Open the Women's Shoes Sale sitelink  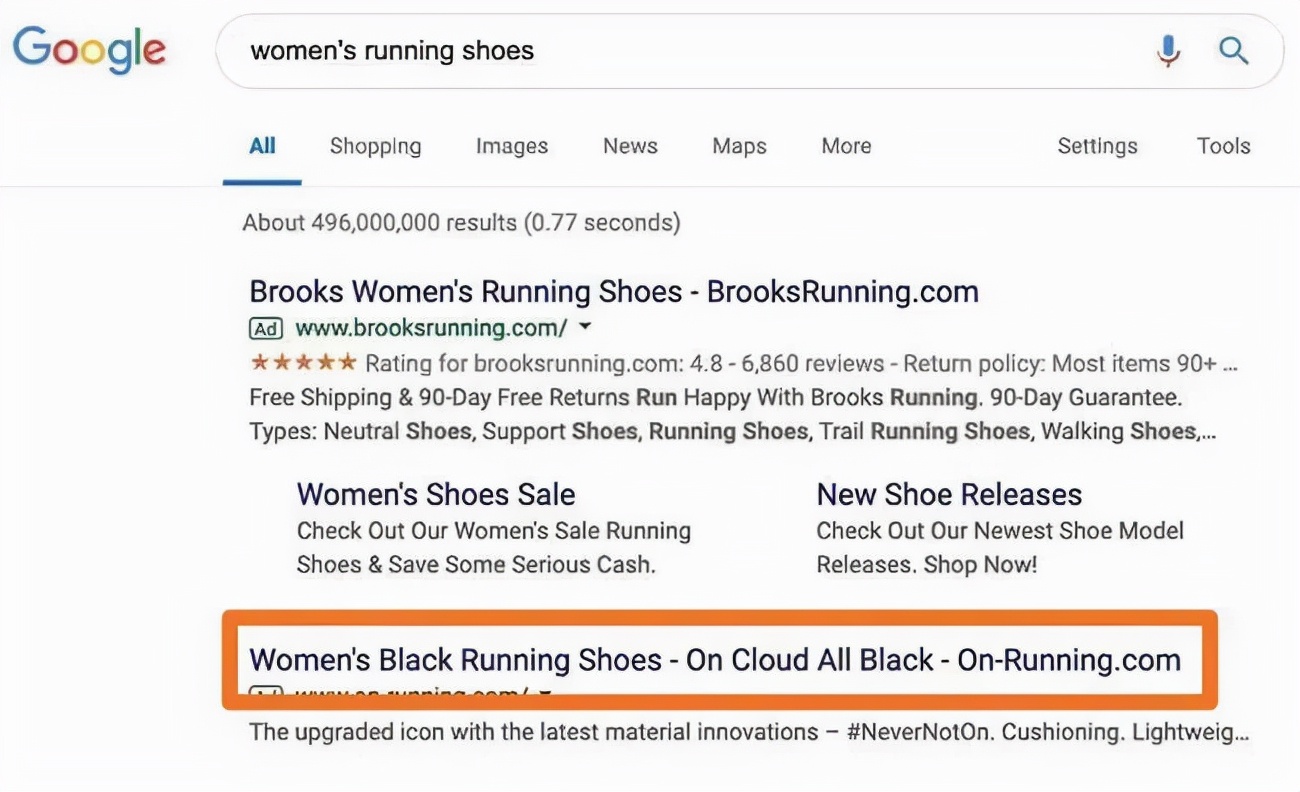tap(436, 495)
